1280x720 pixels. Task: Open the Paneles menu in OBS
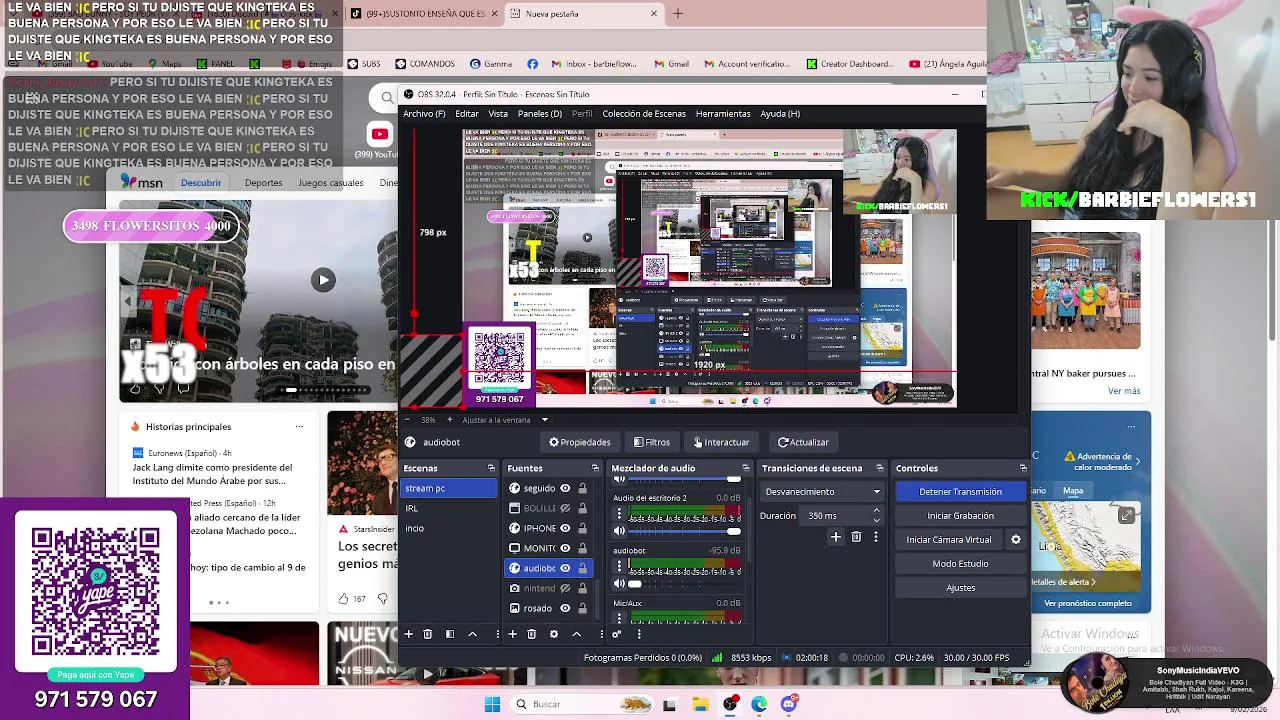pyautogui.click(x=539, y=114)
